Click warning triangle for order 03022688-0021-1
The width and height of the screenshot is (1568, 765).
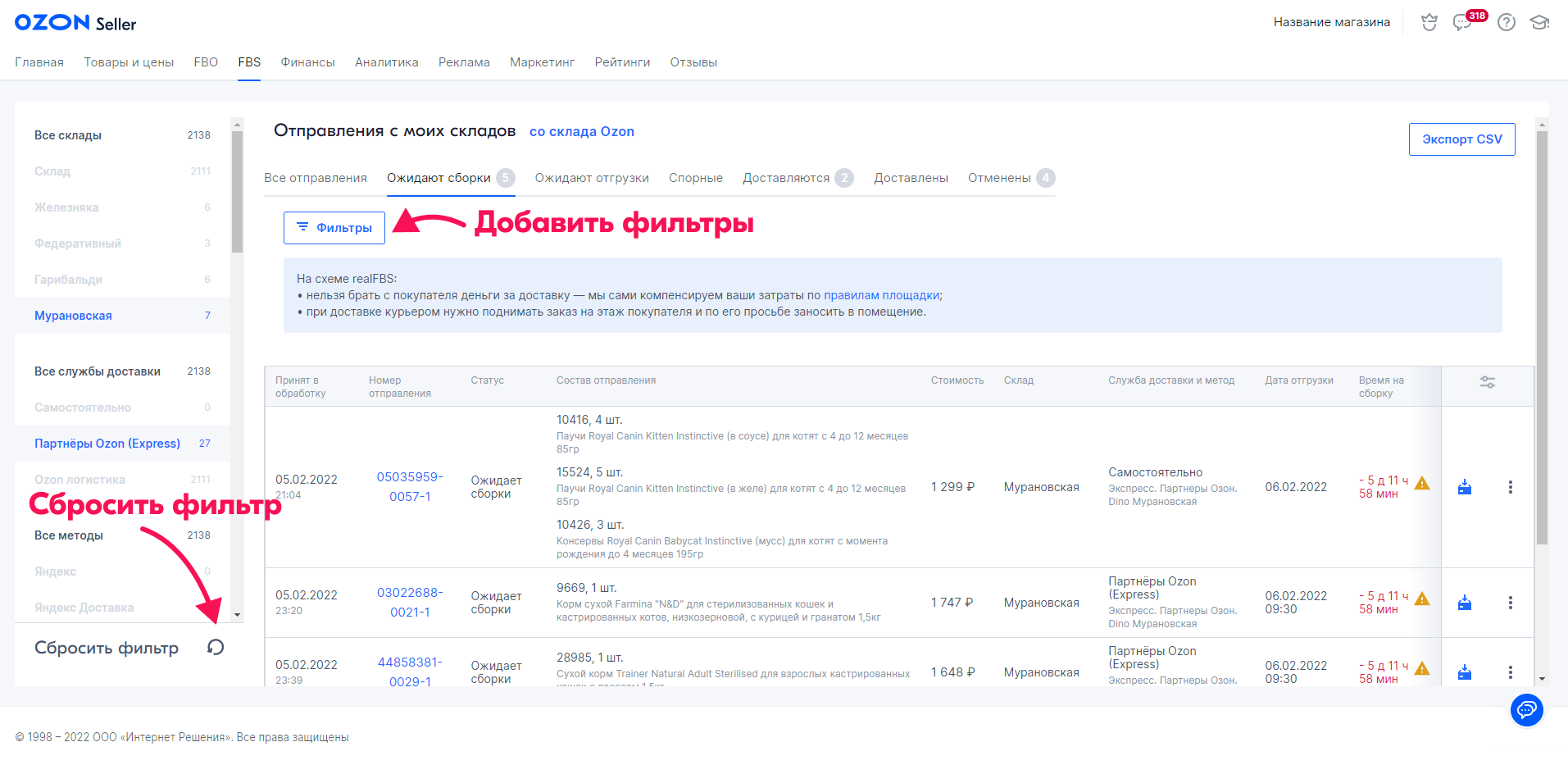[x=1422, y=599]
